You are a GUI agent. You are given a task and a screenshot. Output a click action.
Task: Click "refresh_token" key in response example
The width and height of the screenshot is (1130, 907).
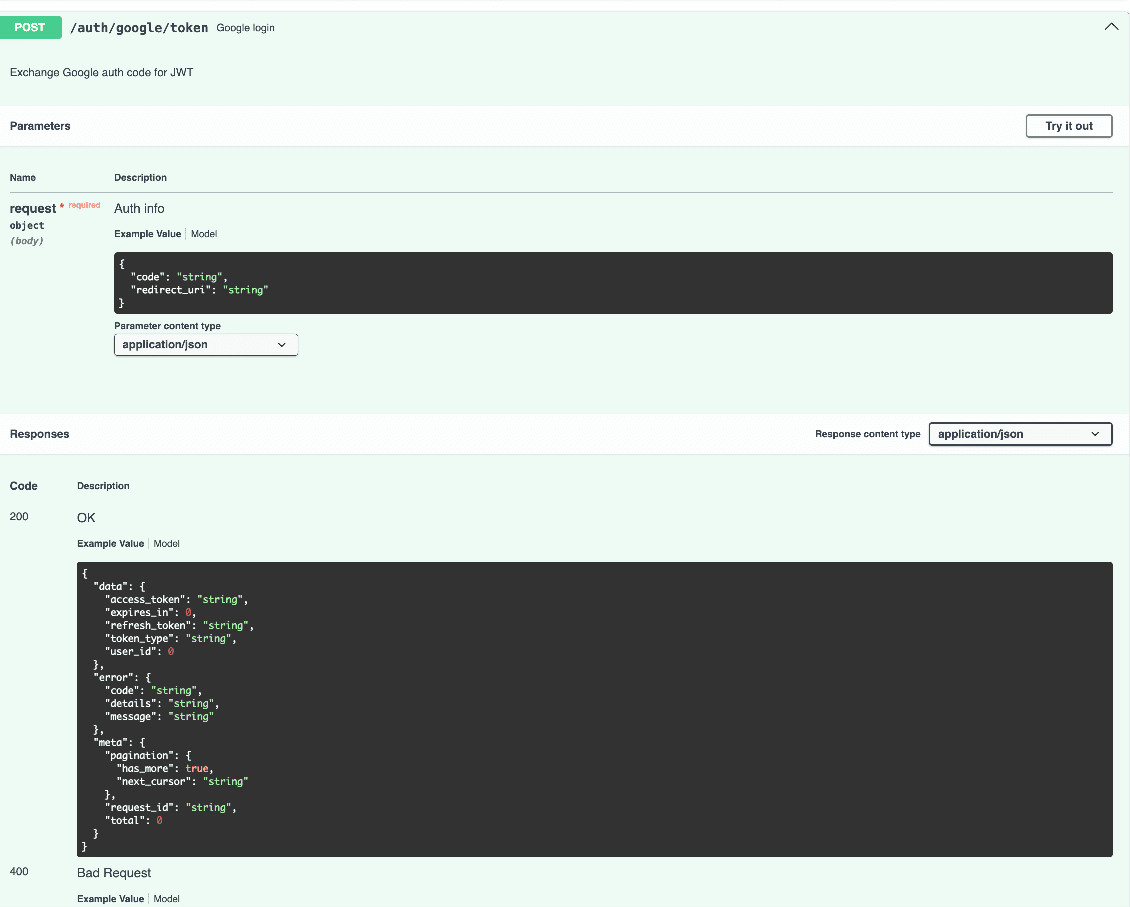148,625
